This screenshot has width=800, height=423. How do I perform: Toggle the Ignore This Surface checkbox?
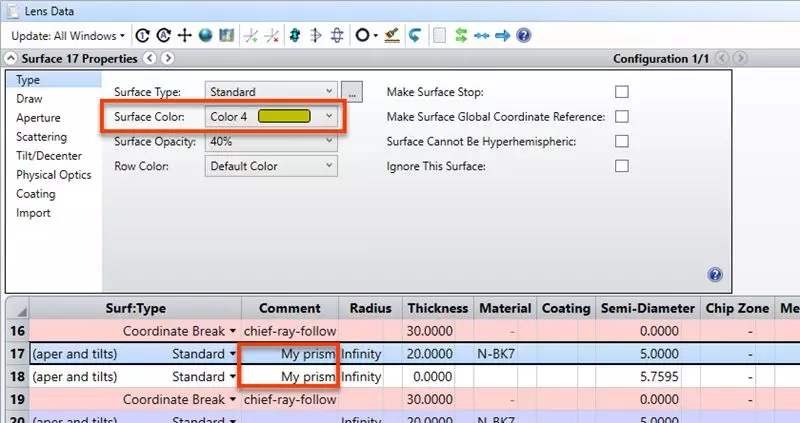coord(621,166)
